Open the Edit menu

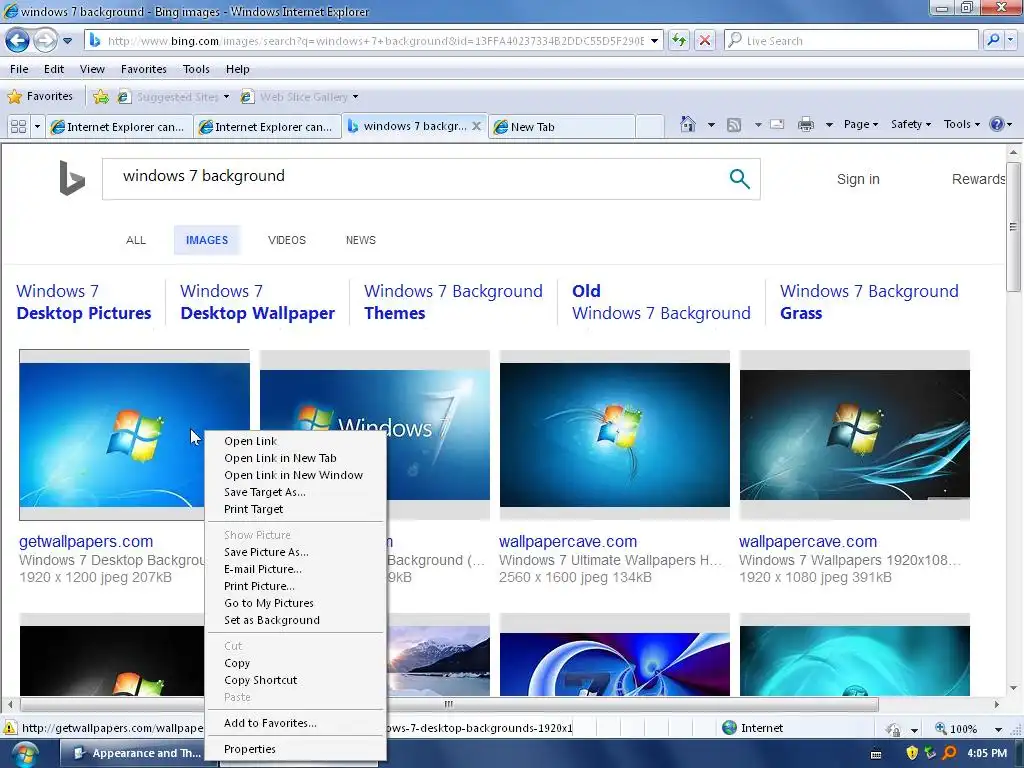[x=54, y=69]
